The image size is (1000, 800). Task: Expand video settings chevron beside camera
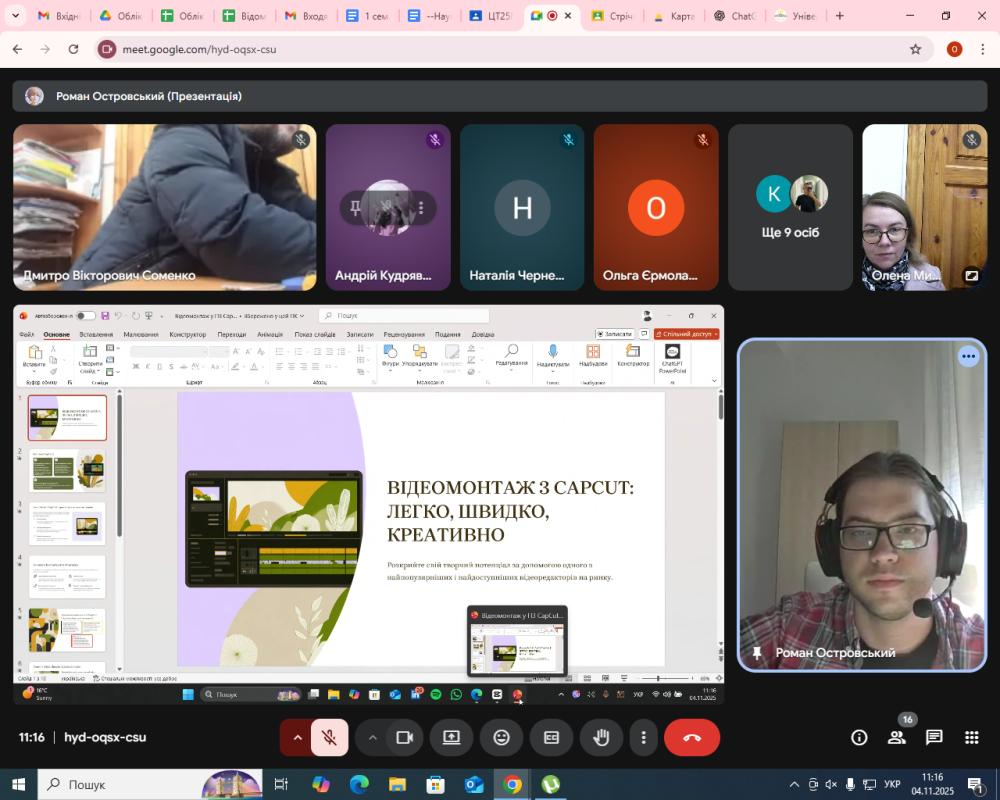(373, 738)
